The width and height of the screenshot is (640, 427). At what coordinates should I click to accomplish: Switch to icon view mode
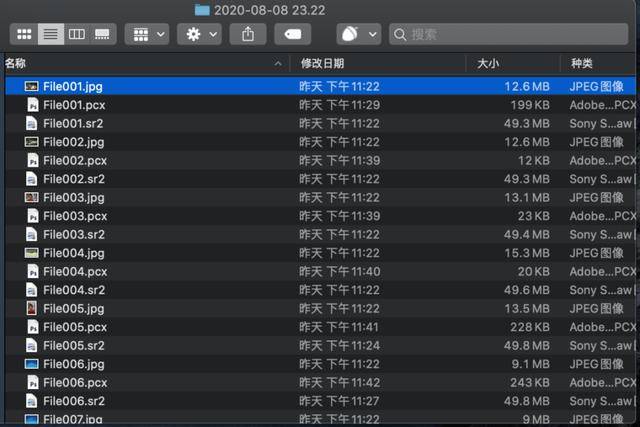point(23,34)
